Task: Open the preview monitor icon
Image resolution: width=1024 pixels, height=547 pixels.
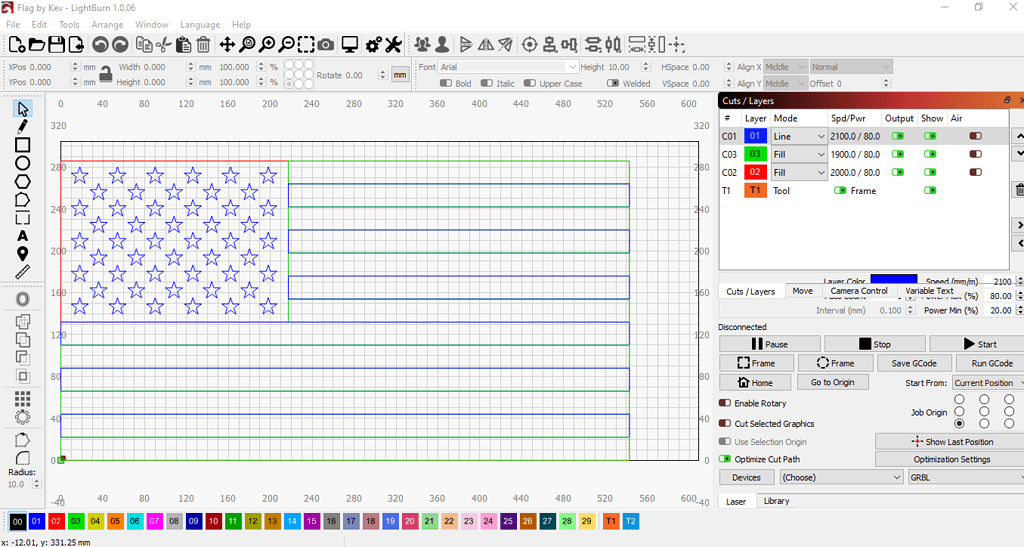Action: click(x=350, y=44)
